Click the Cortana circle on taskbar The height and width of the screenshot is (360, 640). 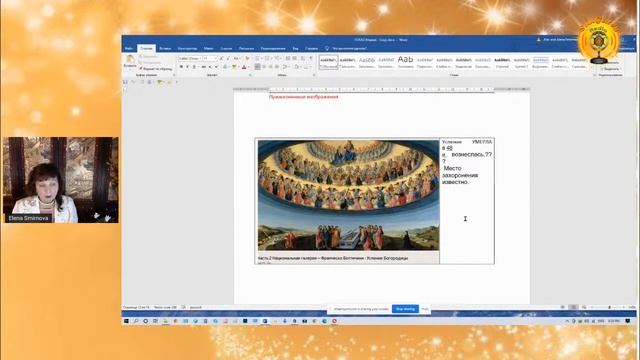146,321
